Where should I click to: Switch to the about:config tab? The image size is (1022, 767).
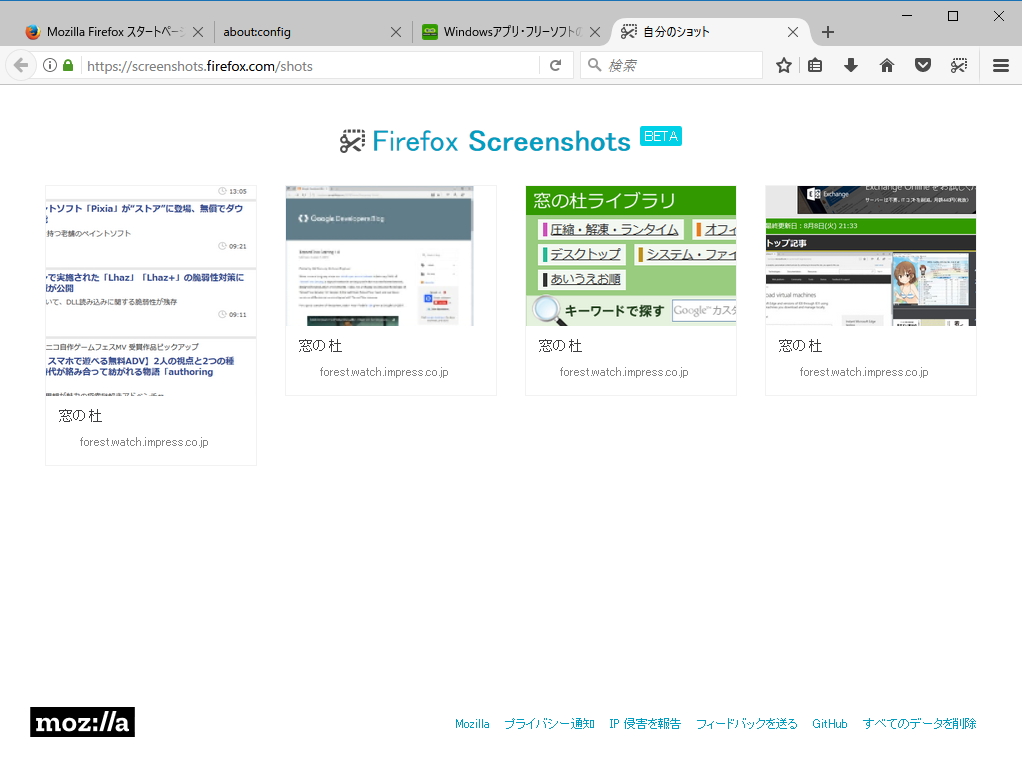click(312, 32)
